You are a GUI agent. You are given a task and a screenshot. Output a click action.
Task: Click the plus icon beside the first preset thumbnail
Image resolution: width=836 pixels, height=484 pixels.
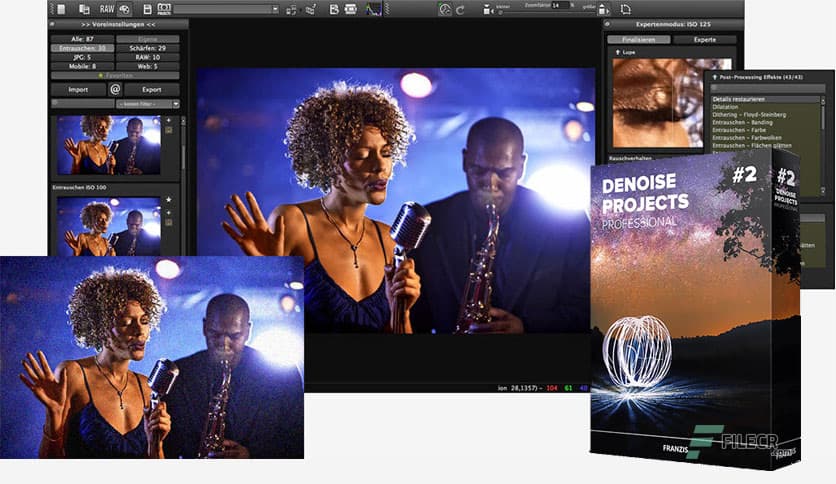point(168,120)
